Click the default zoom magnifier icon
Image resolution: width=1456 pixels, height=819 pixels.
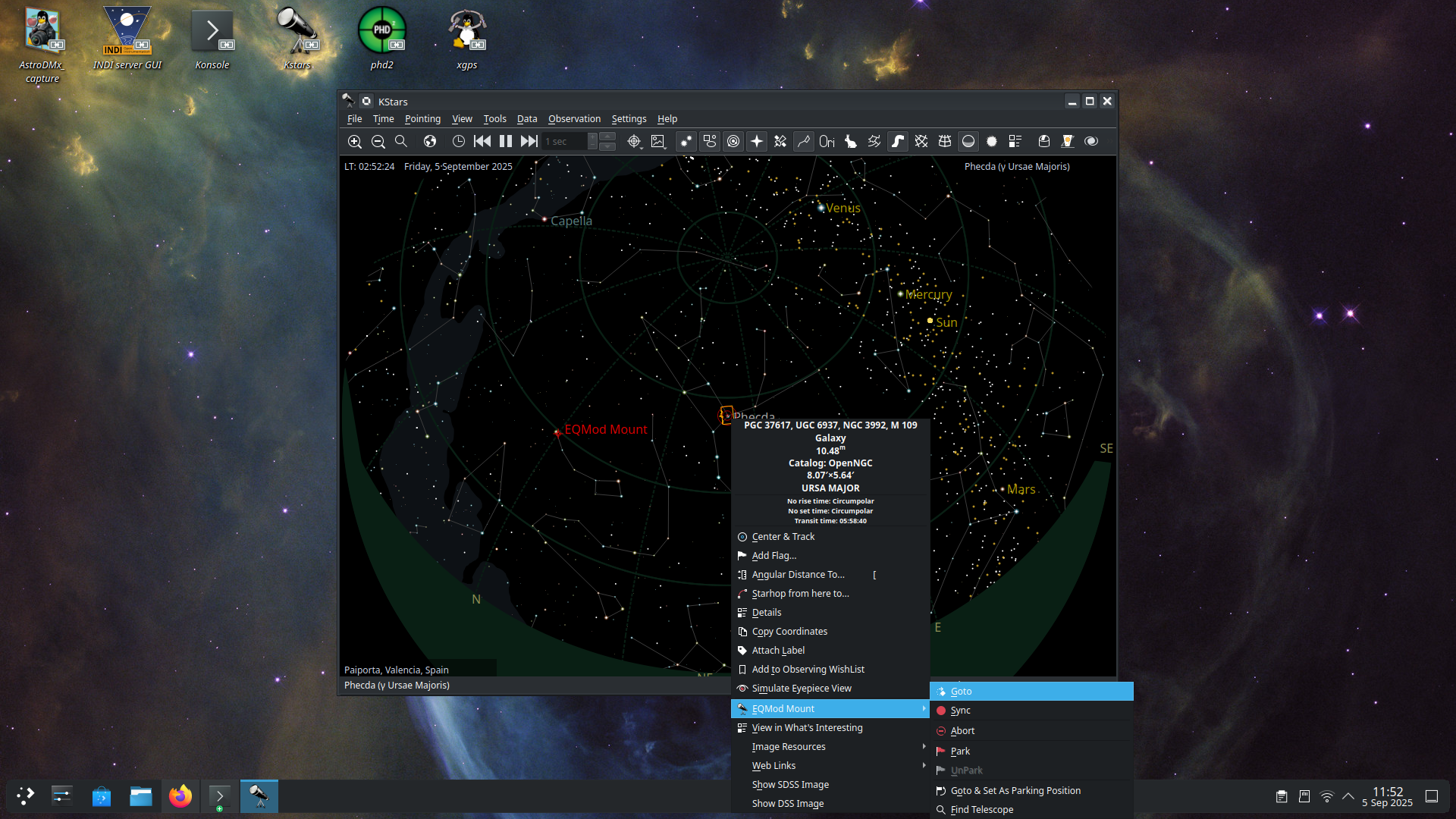pyautogui.click(x=401, y=142)
